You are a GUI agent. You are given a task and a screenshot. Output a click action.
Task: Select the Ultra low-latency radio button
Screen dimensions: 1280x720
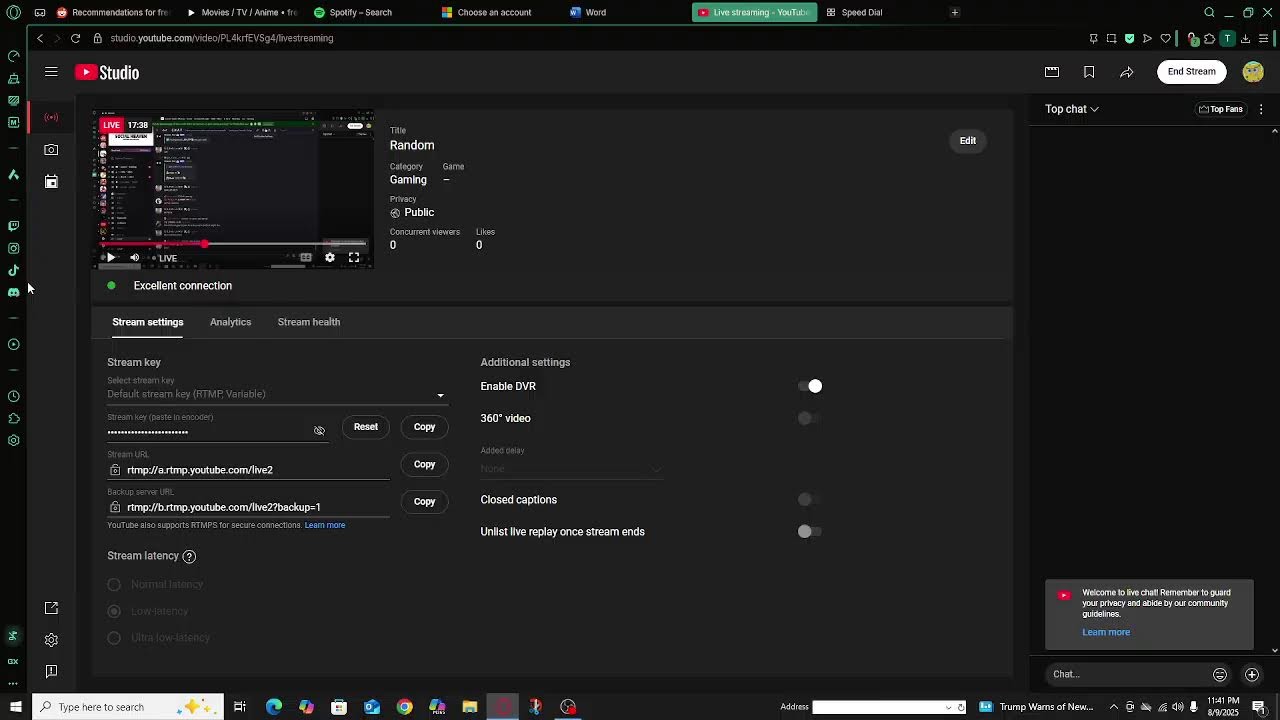pyautogui.click(x=114, y=638)
